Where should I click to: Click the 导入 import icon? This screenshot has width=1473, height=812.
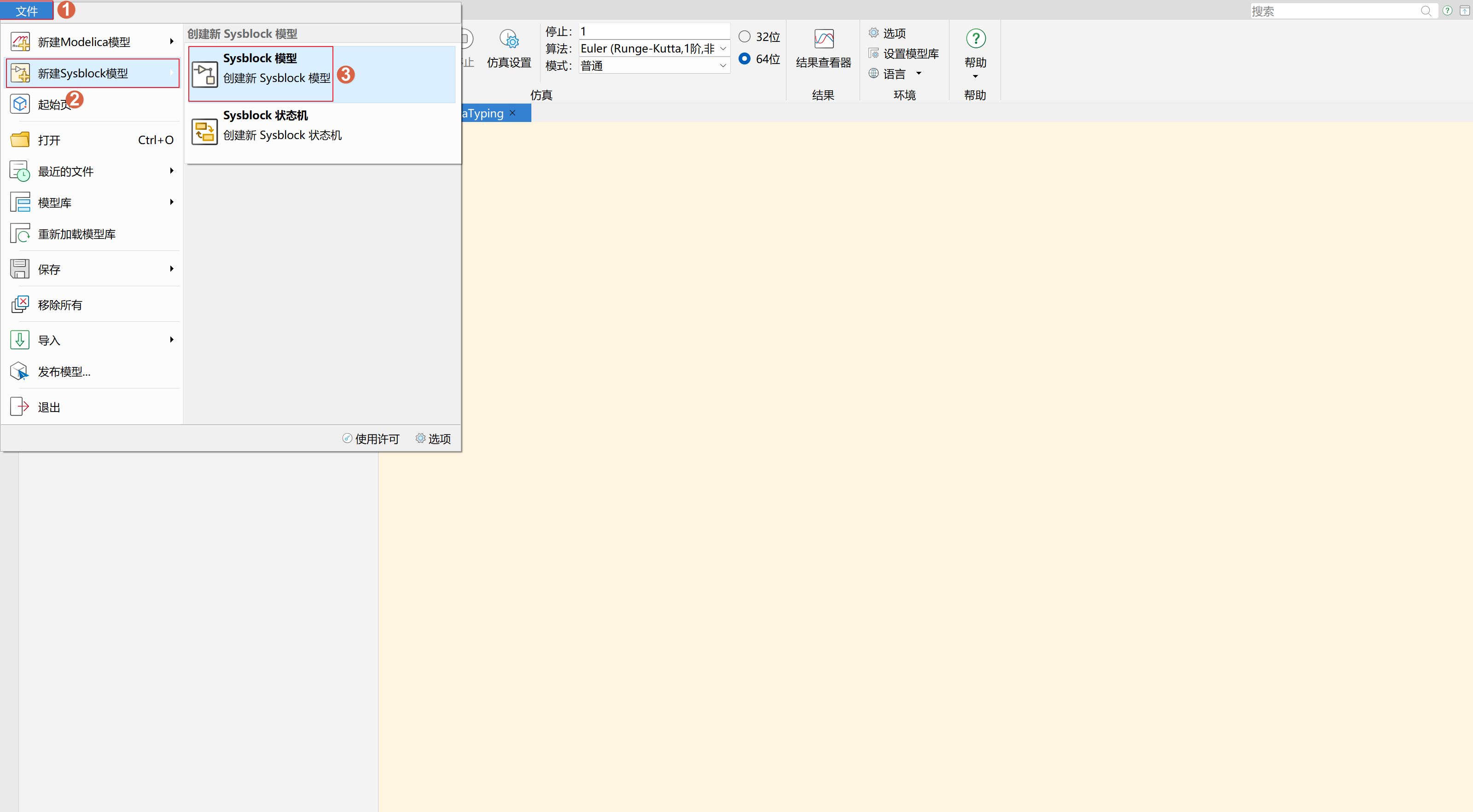[20, 340]
